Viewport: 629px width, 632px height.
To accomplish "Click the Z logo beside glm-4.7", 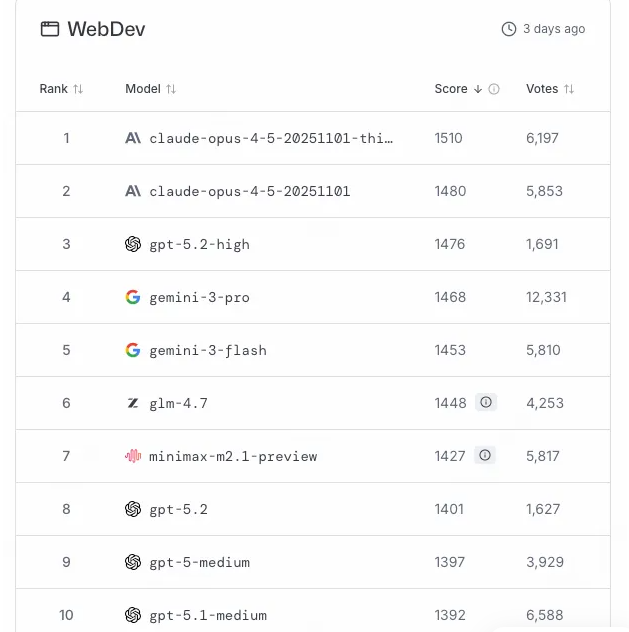I will [133, 403].
